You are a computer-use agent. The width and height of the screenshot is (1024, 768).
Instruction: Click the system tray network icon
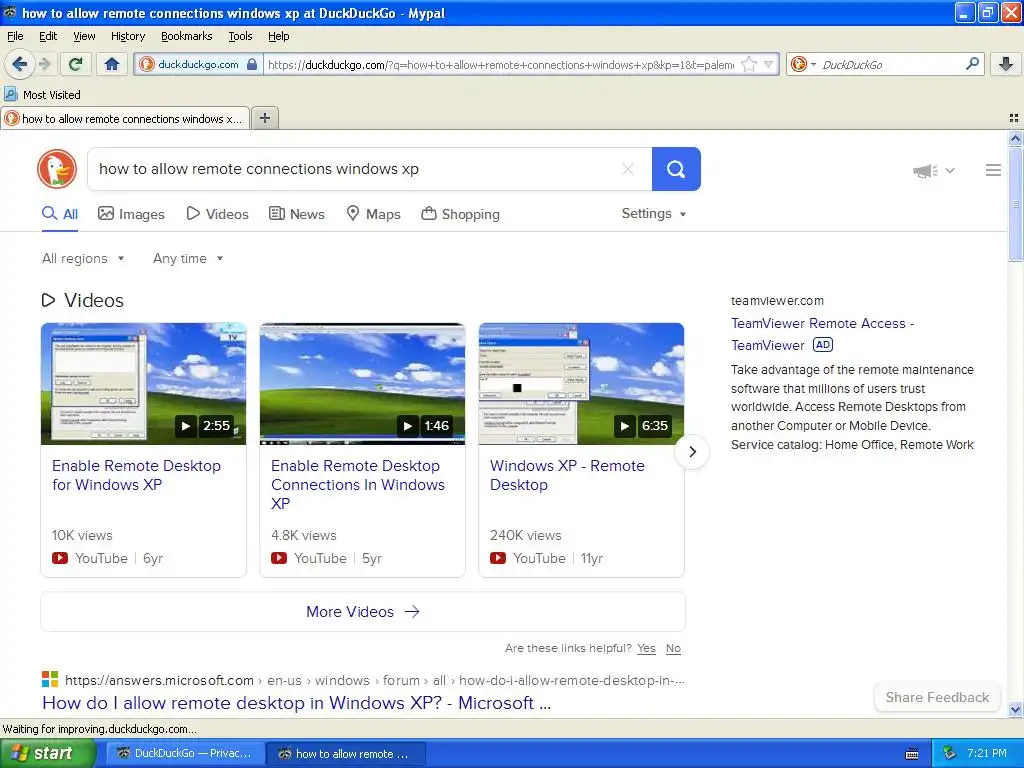coord(949,754)
